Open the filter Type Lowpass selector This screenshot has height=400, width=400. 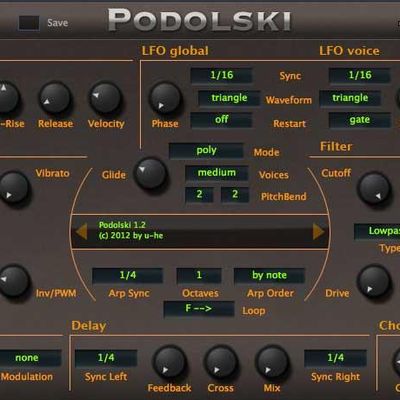point(377,231)
